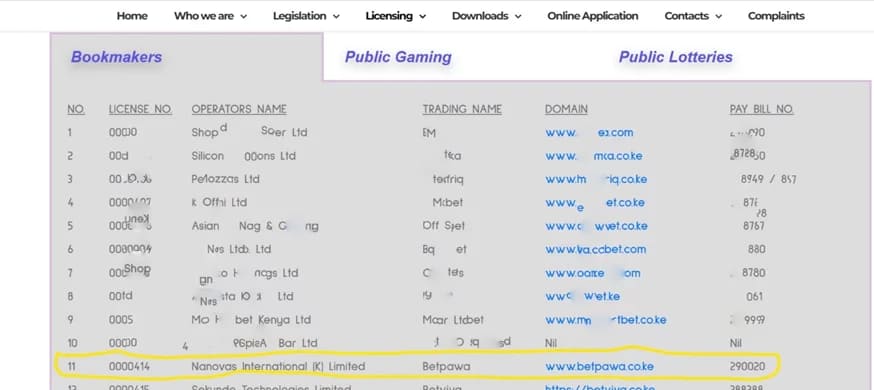
Task: Select license number 0000414
Action: pos(129,367)
